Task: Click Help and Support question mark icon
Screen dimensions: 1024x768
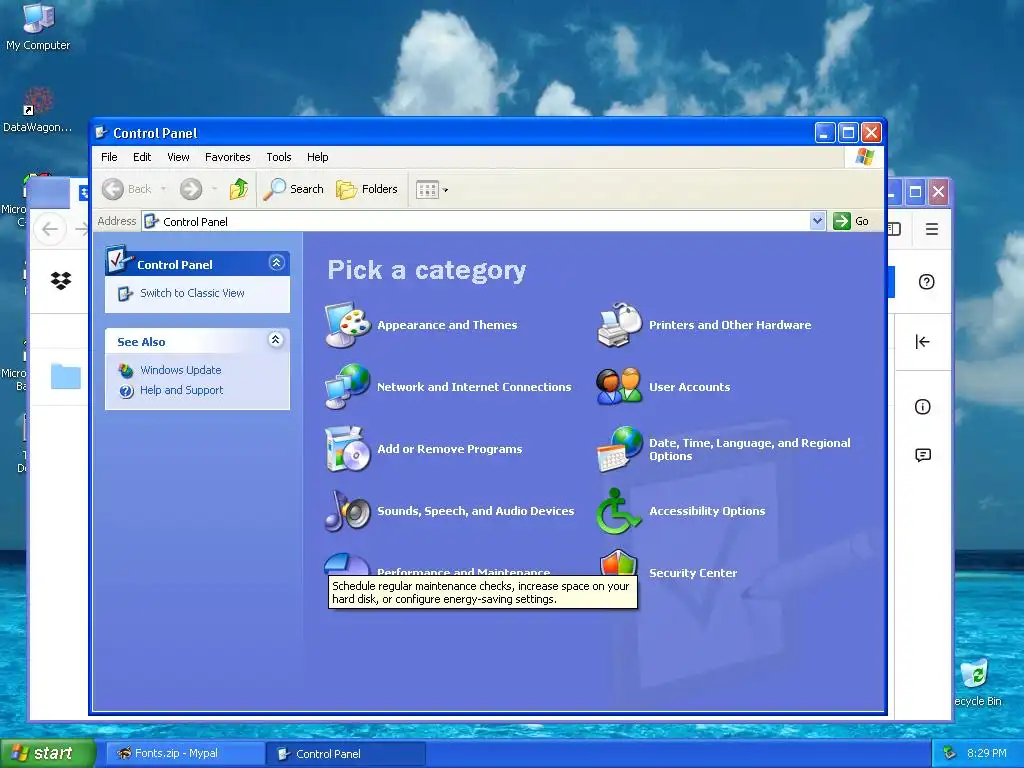Action: [x=126, y=391]
